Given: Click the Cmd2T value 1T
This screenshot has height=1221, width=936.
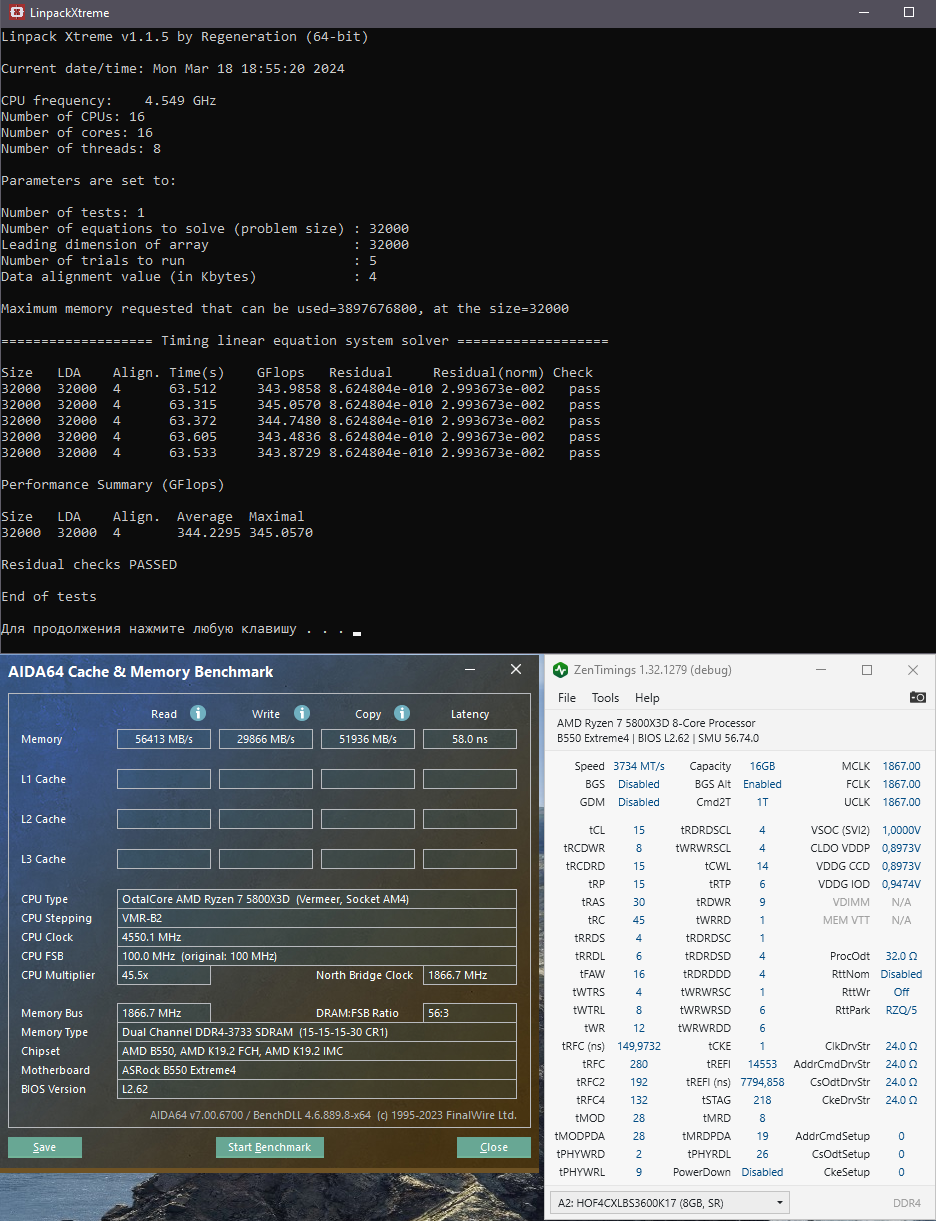Looking at the screenshot, I should (762, 802).
